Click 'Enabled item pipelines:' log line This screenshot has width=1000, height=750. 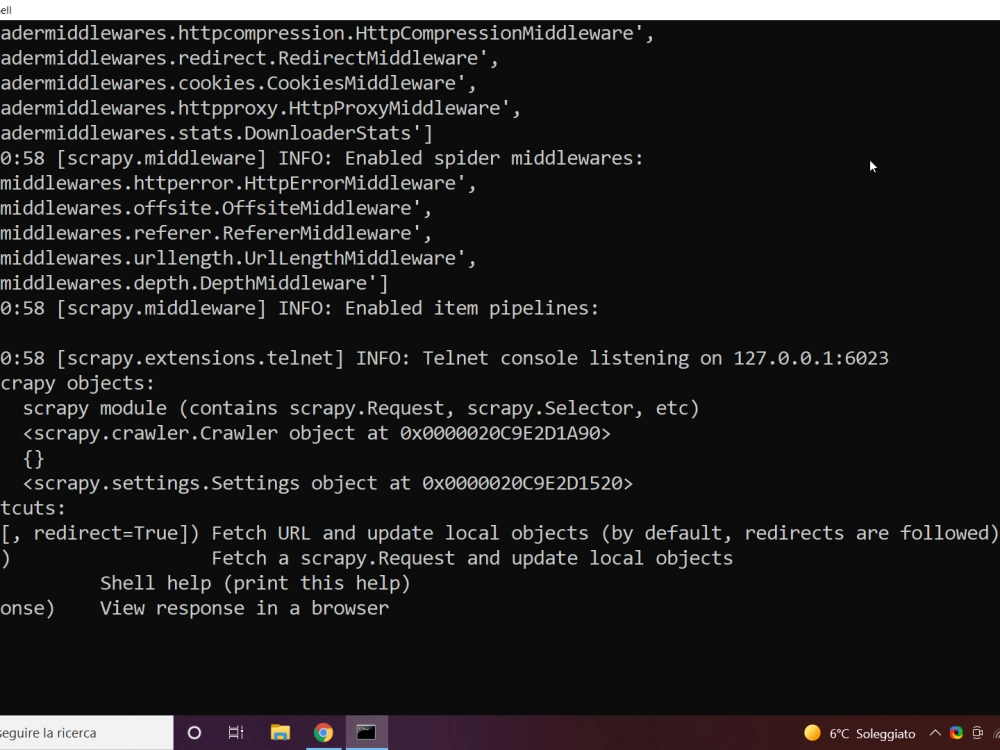[x=300, y=308]
